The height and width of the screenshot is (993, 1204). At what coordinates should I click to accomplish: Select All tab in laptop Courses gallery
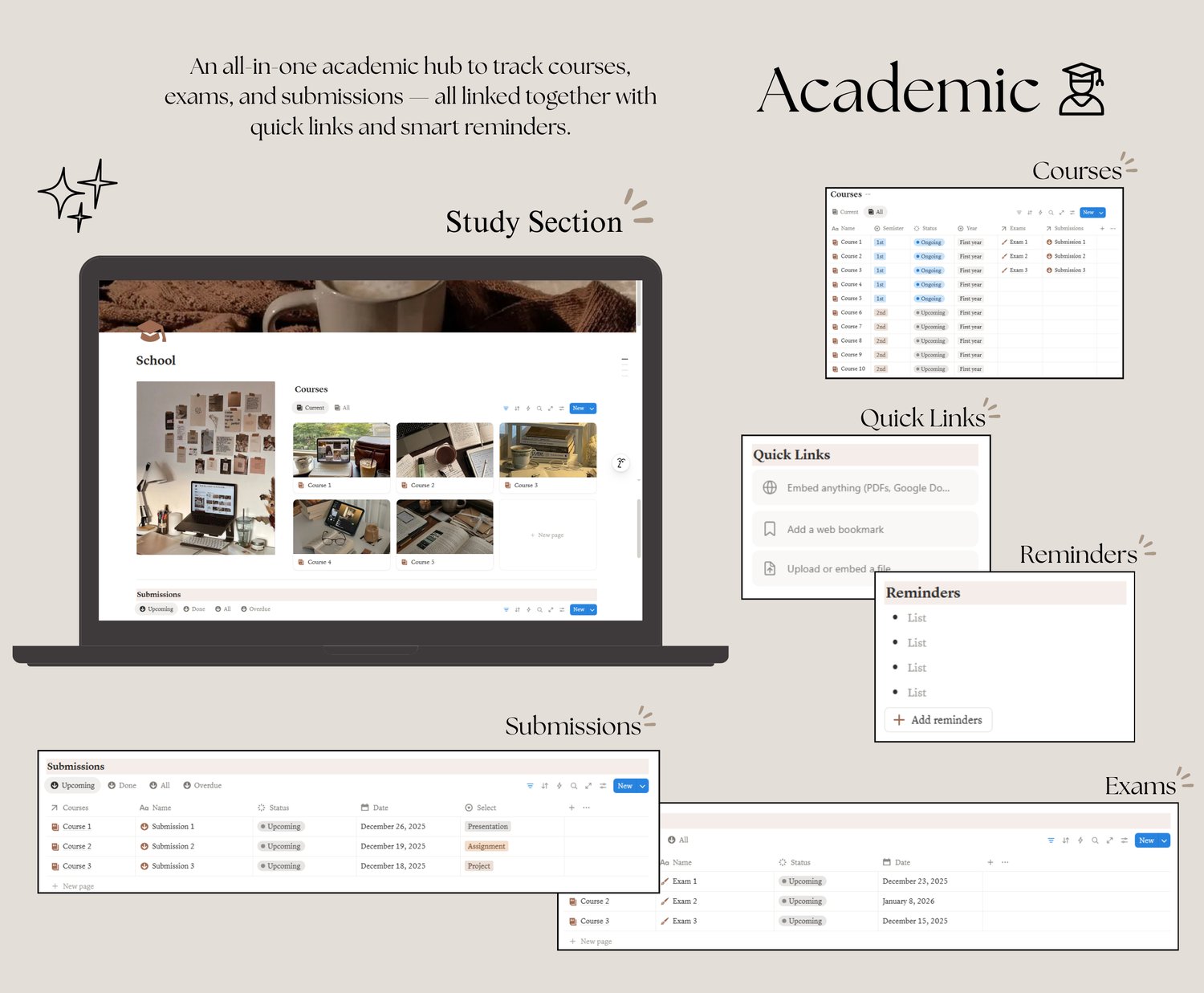(x=342, y=408)
